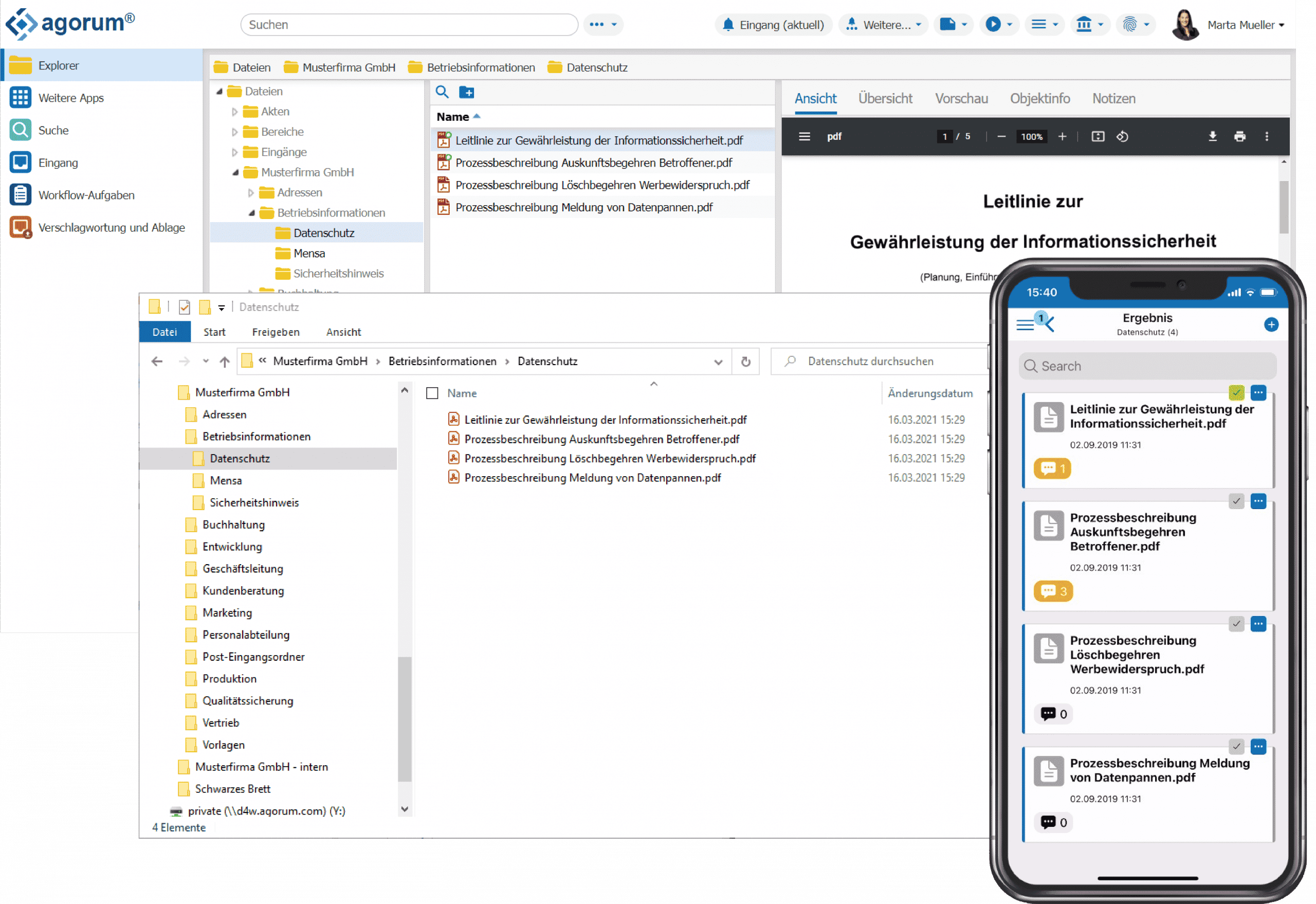Toggle checkmark on Auskunftsbegehren Betroffener phone card
This screenshot has height=904, width=1316.
[1236, 501]
